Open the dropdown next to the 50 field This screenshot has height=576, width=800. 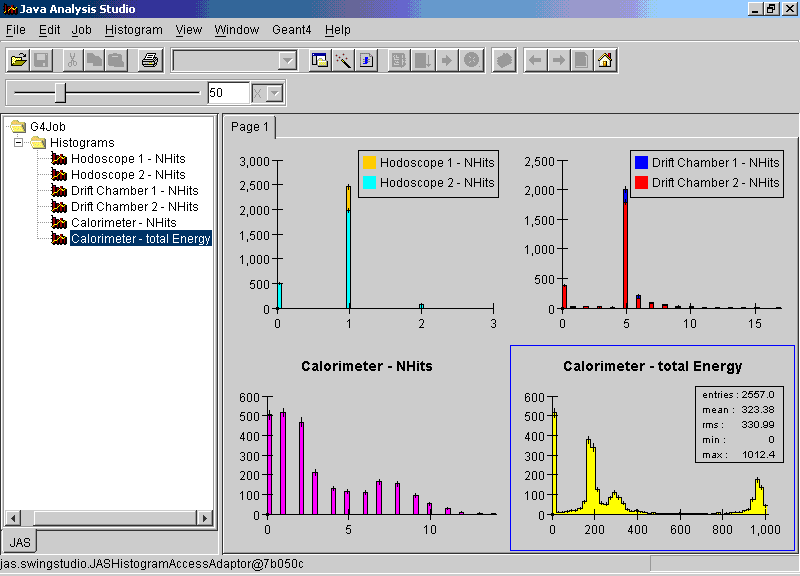[274, 93]
